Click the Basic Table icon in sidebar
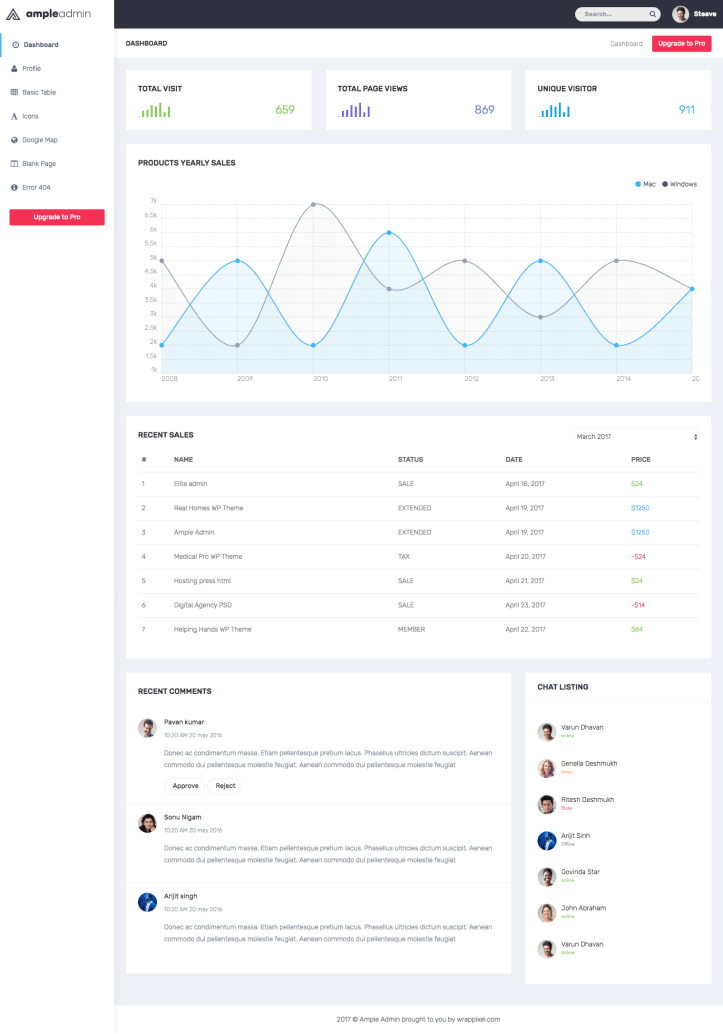This screenshot has height=1034, width=723. (14, 92)
